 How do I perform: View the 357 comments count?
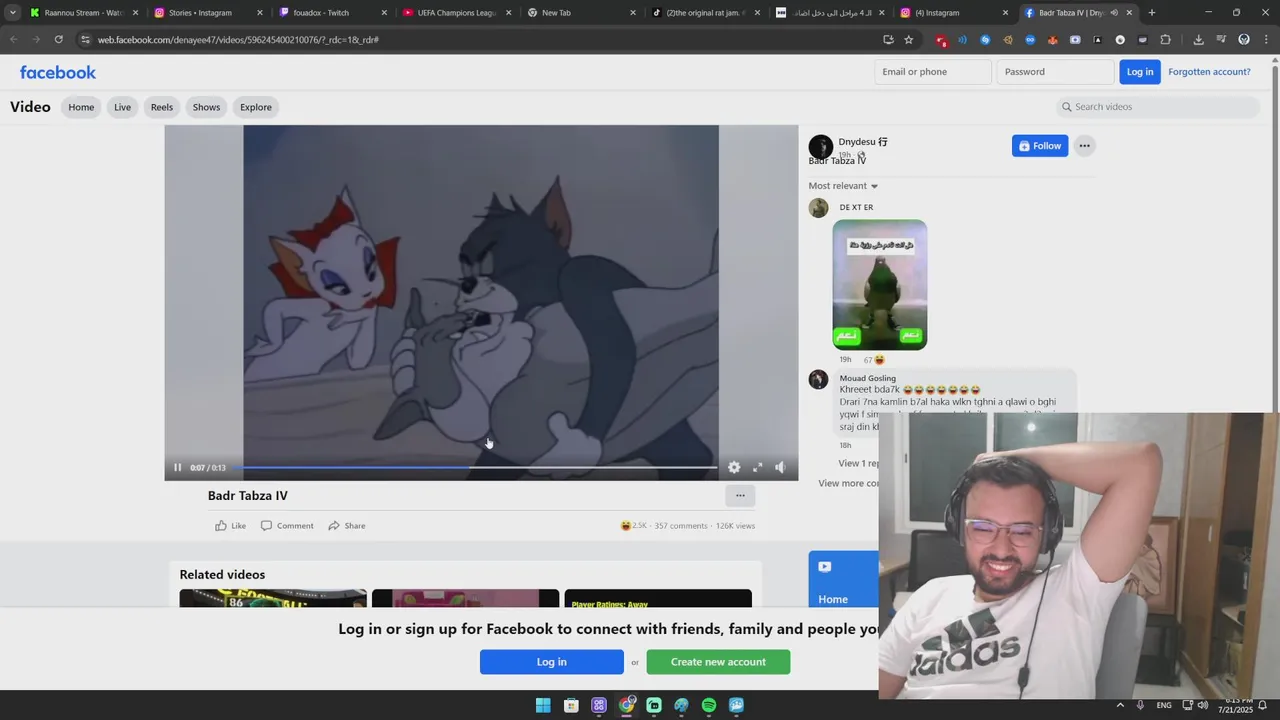click(680, 525)
